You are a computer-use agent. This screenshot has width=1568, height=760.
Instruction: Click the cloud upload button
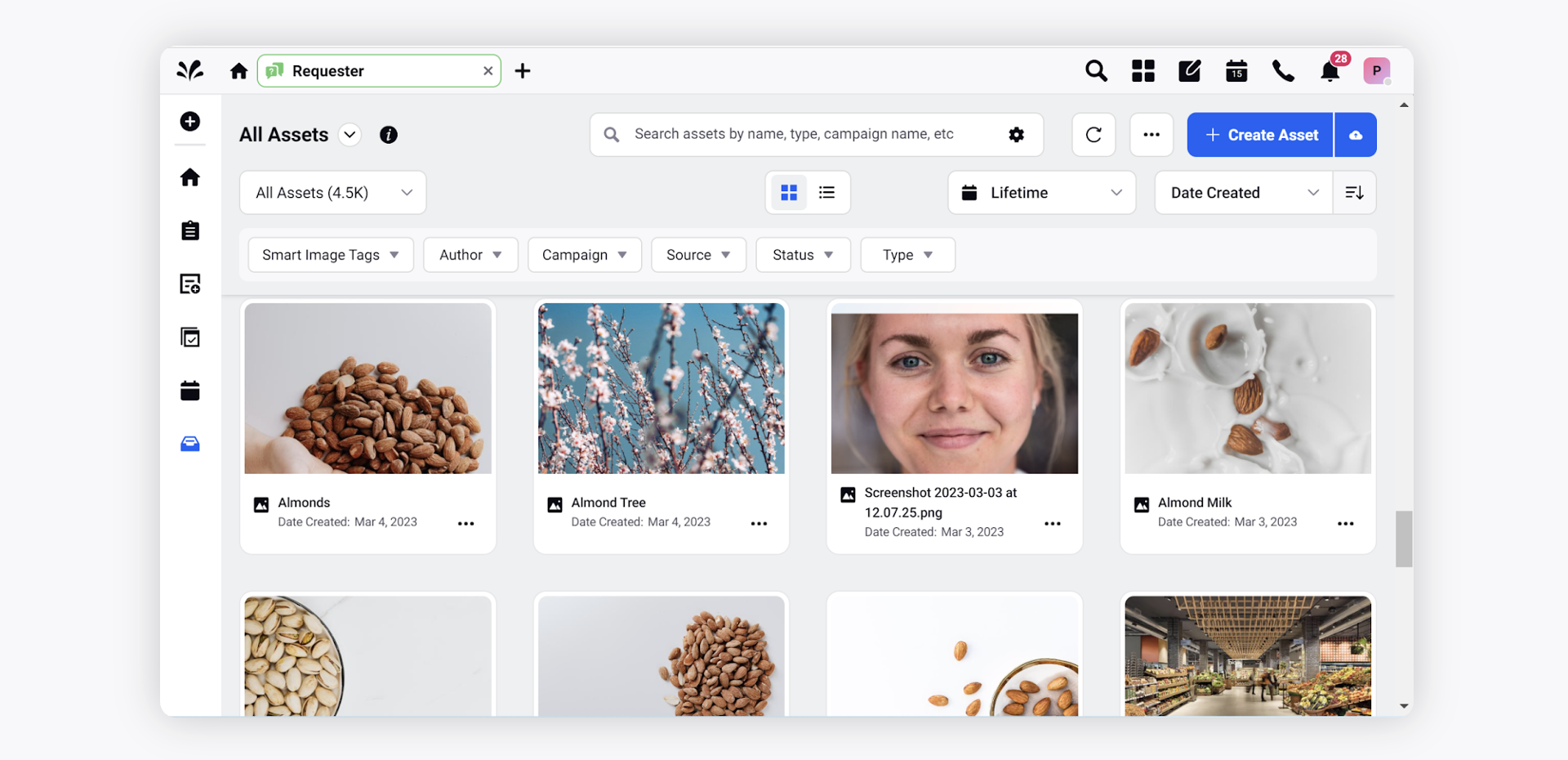point(1356,135)
